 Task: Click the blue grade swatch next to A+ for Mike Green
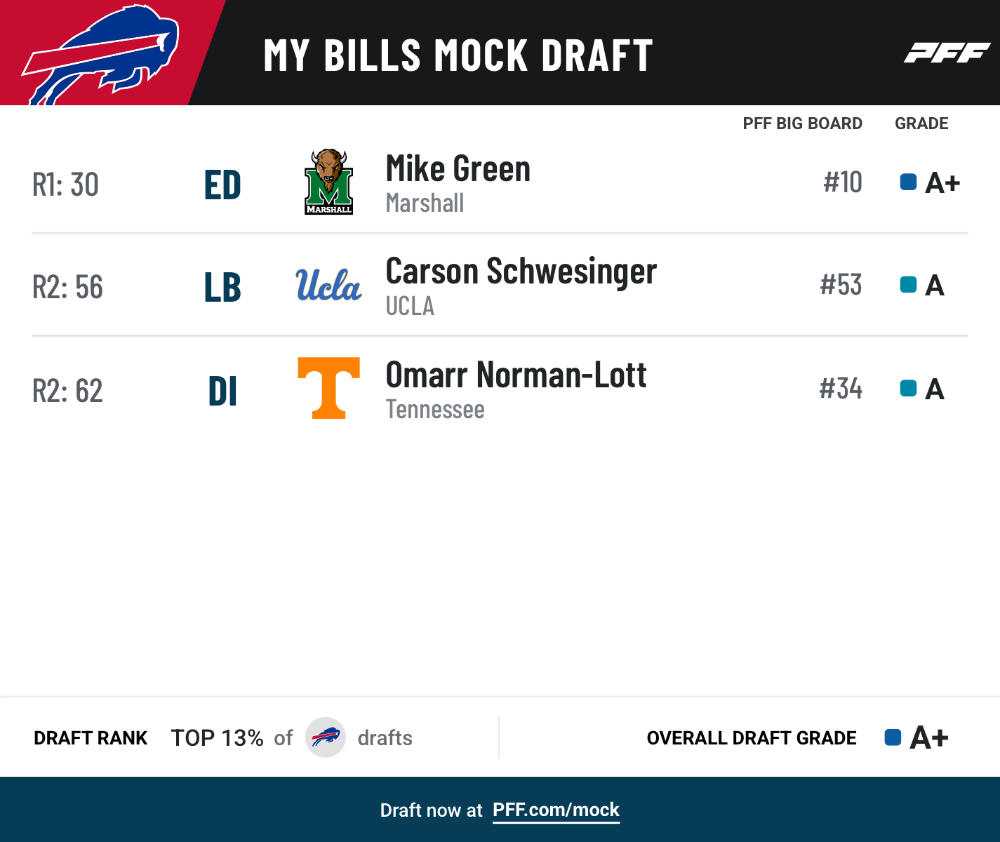click(908, 182)
